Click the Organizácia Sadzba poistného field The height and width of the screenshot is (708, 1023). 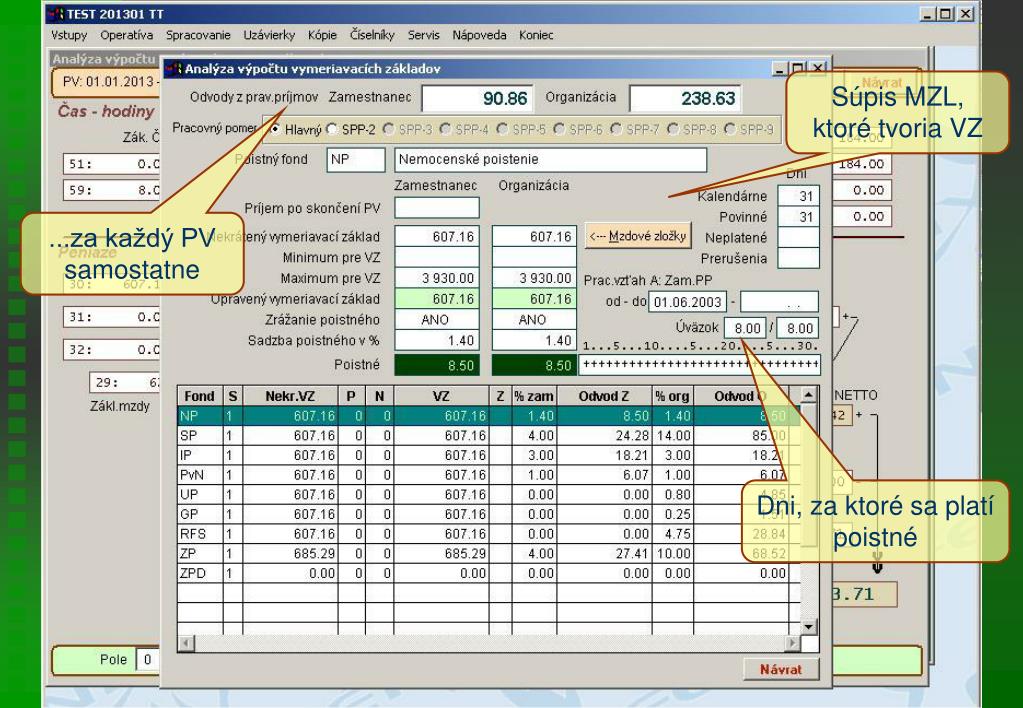coord(534,340)
